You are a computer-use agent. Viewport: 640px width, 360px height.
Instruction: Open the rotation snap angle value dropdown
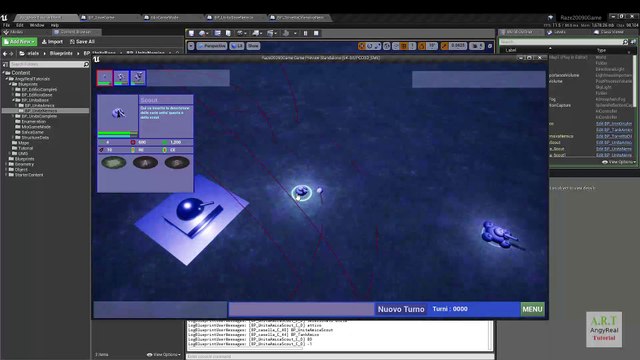(x=432, y=46)
